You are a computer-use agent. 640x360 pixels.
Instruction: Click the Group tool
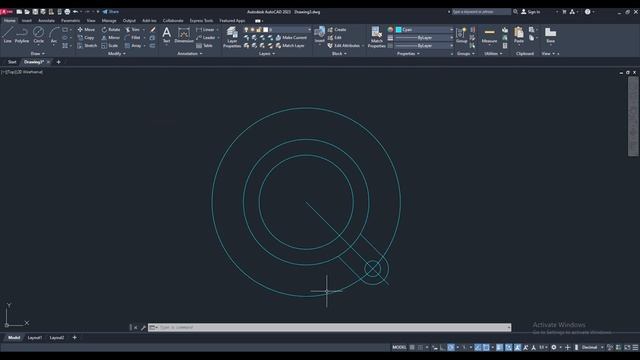tap(462, 35)
